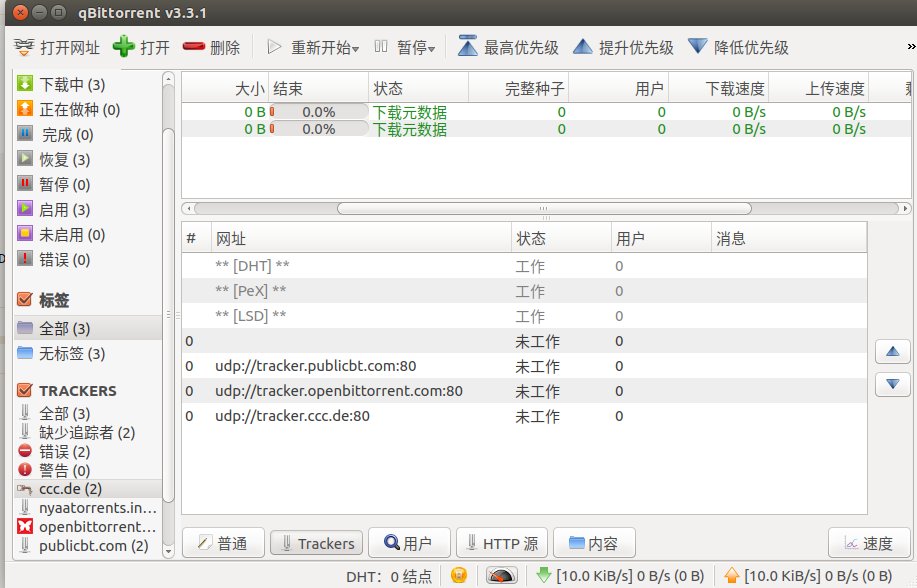
Task: Switch to the 普通 tab
Action: pyautogui.click(x=223, y=543)
